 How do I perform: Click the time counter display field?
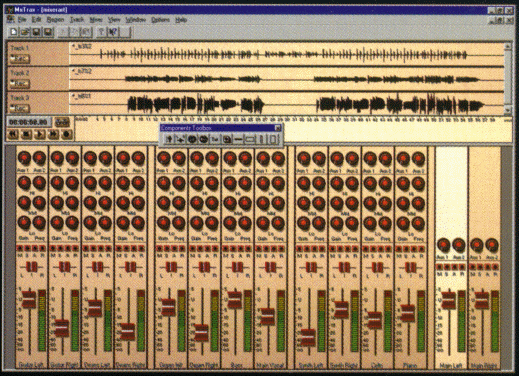coord(29,122)
